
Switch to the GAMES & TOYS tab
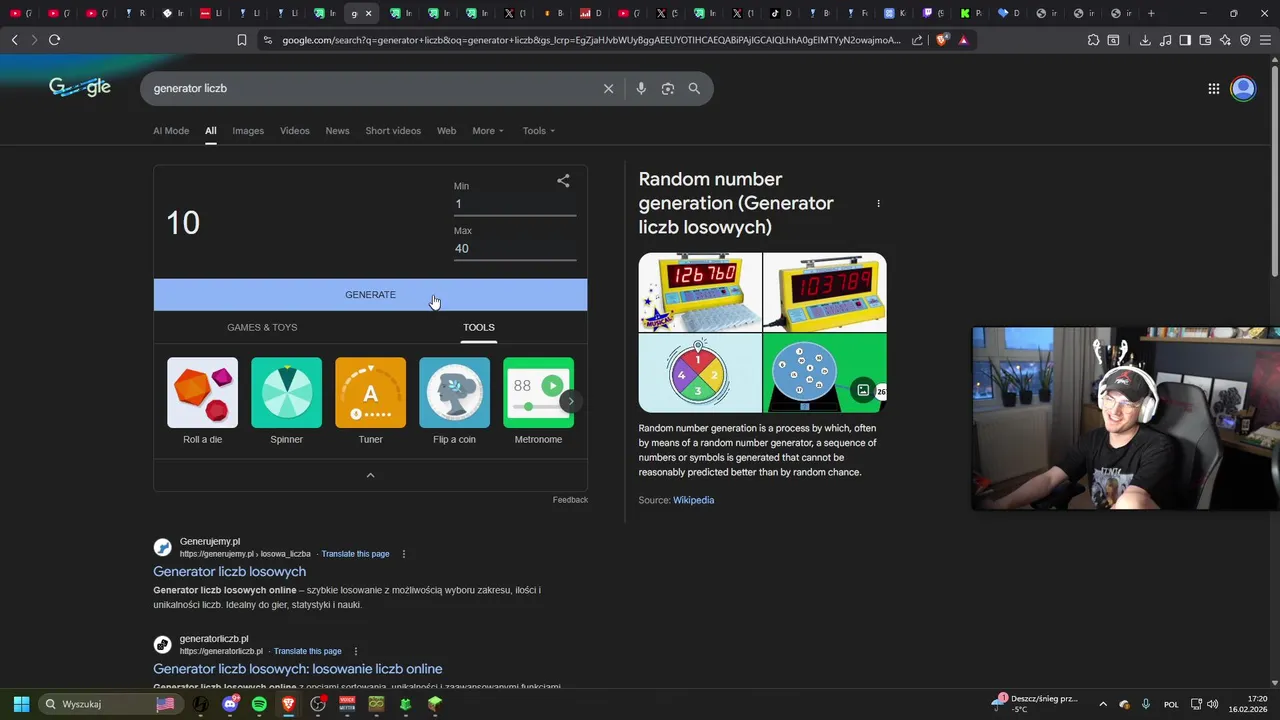[262, 327]
